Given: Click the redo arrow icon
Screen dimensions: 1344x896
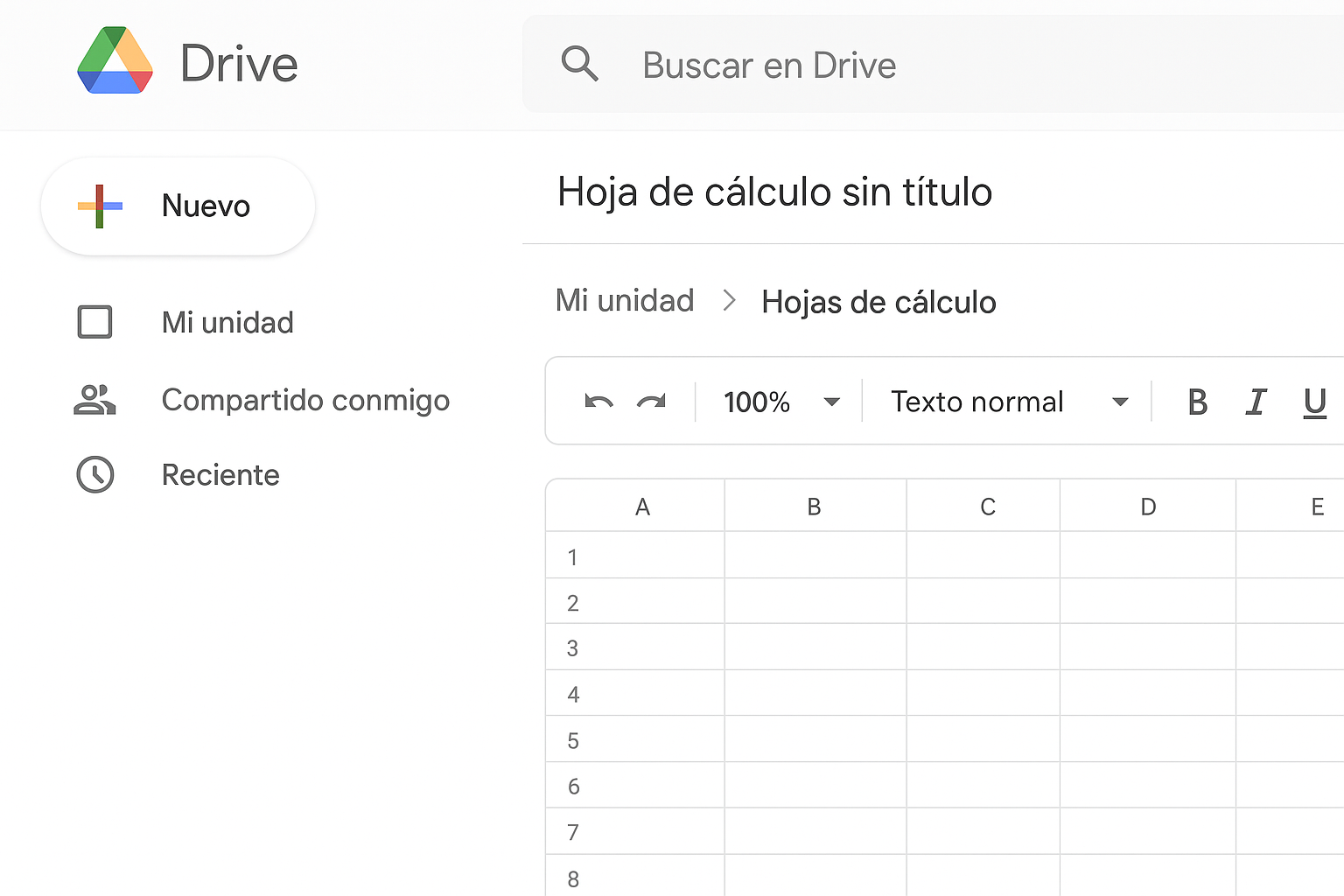Looking at the screenshot, I should tap(651, 402).
